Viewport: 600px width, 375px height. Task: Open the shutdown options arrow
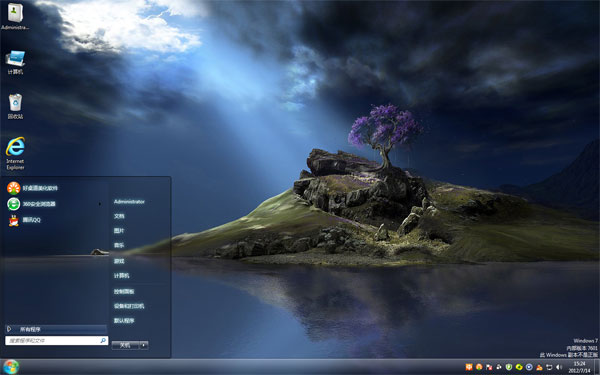pos(144,345)
